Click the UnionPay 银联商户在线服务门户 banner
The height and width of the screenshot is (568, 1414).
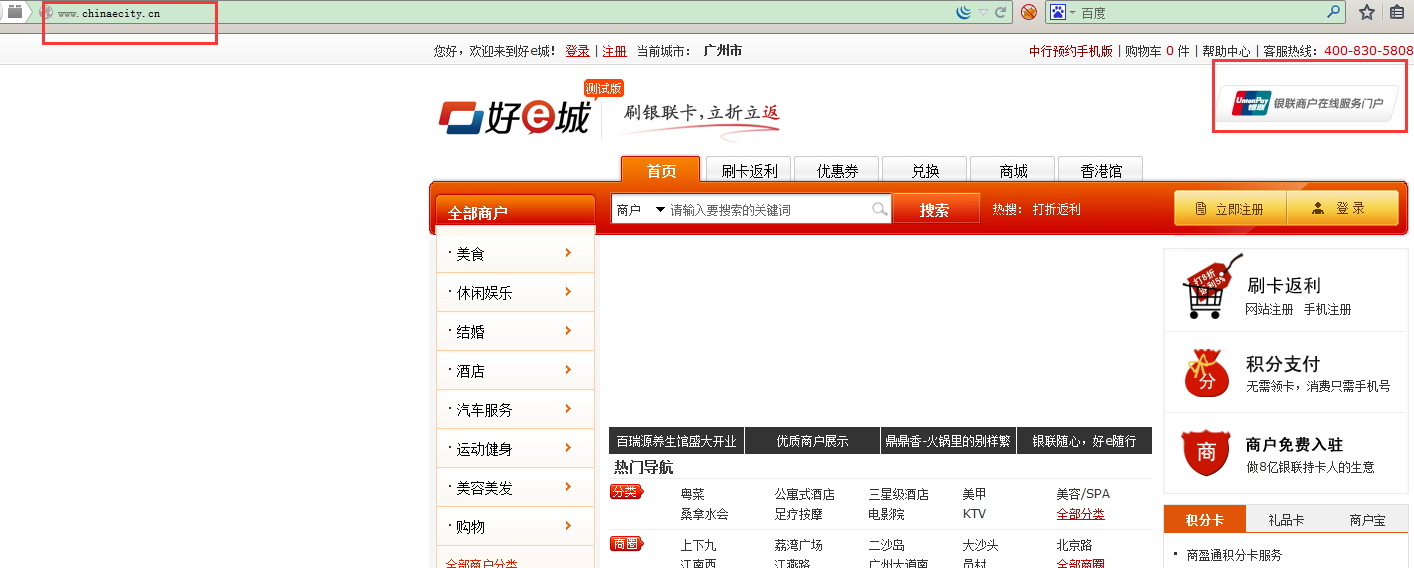click(1307, 102)
